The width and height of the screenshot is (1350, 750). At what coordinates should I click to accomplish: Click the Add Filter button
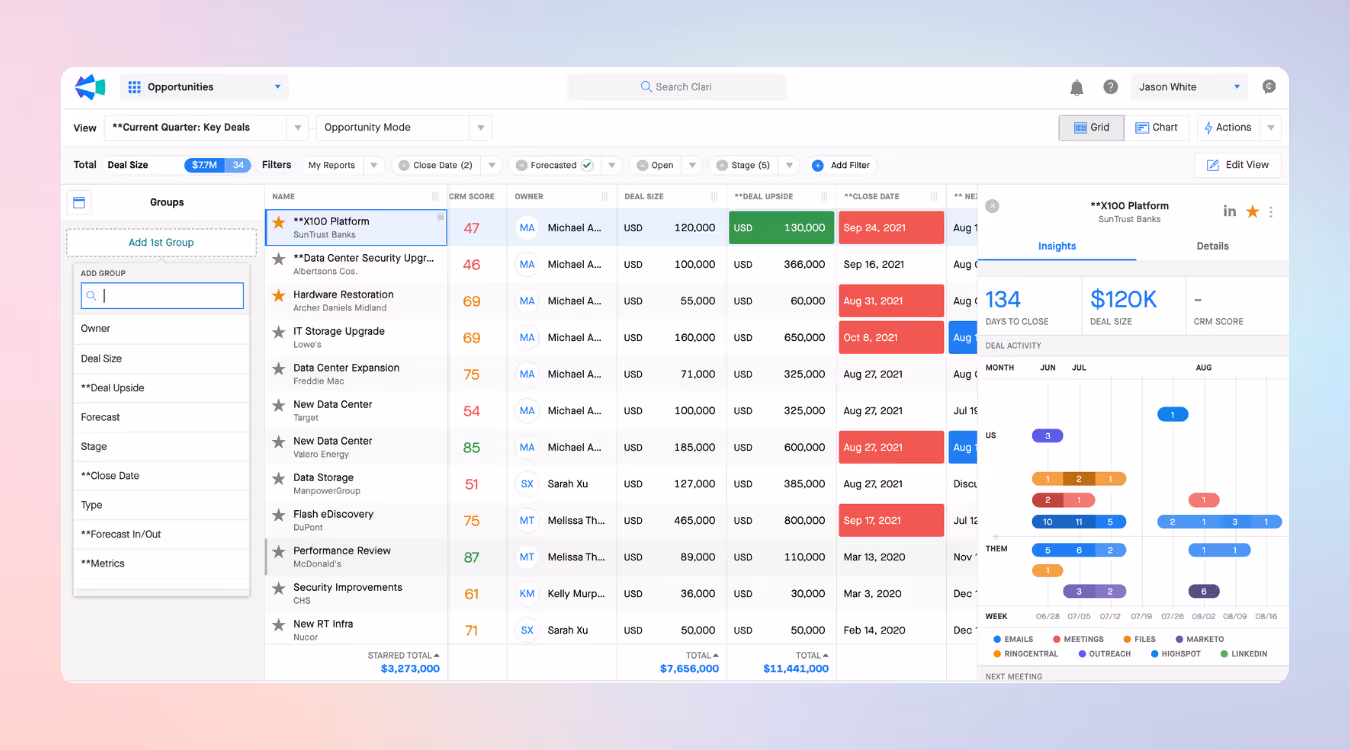pyautogui.click(x=840, y=165)
